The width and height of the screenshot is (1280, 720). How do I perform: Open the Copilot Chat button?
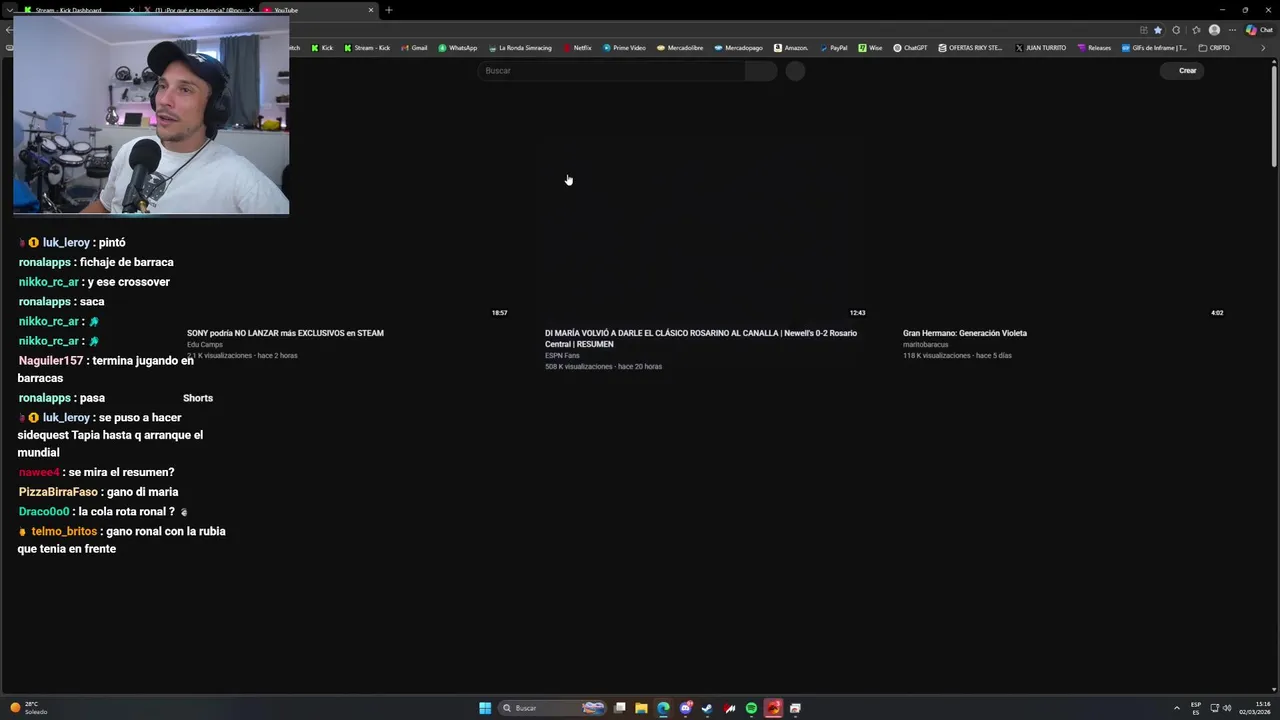coord(1259,30)
